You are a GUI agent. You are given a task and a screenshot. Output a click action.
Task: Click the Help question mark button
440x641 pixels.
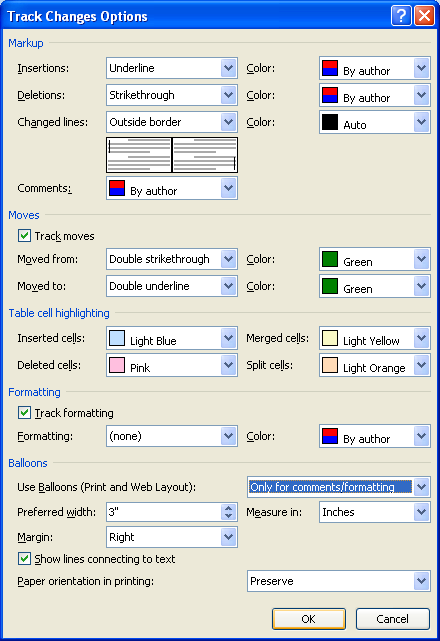401,16
